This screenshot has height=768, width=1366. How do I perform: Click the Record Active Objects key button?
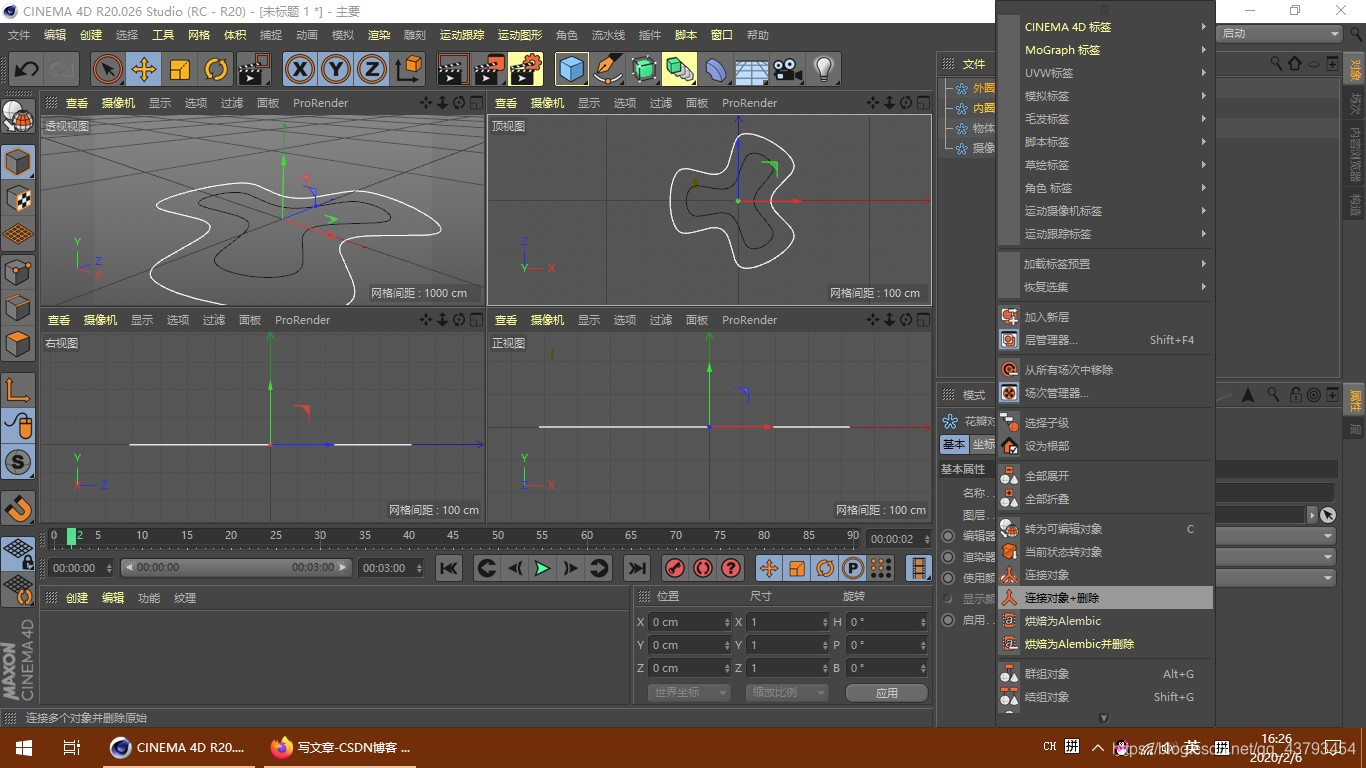tap(675, 568)
